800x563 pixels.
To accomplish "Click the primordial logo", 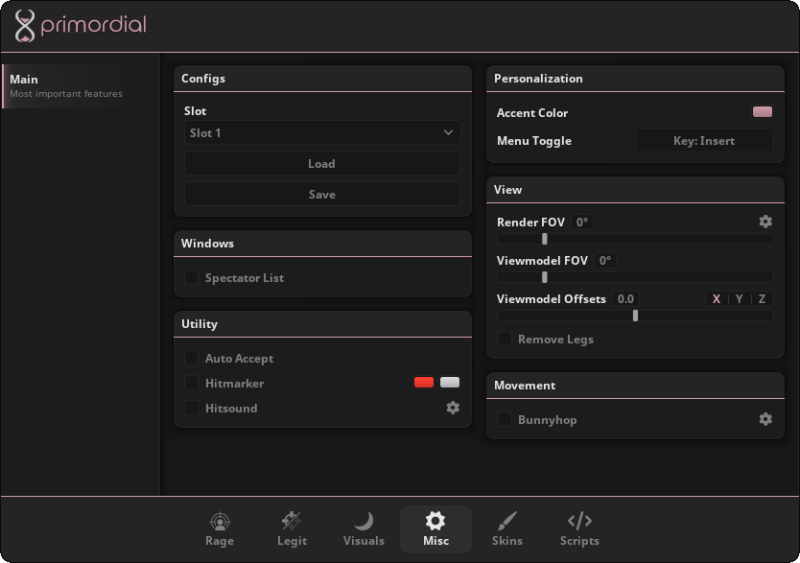I will click(x=81, y=26).
